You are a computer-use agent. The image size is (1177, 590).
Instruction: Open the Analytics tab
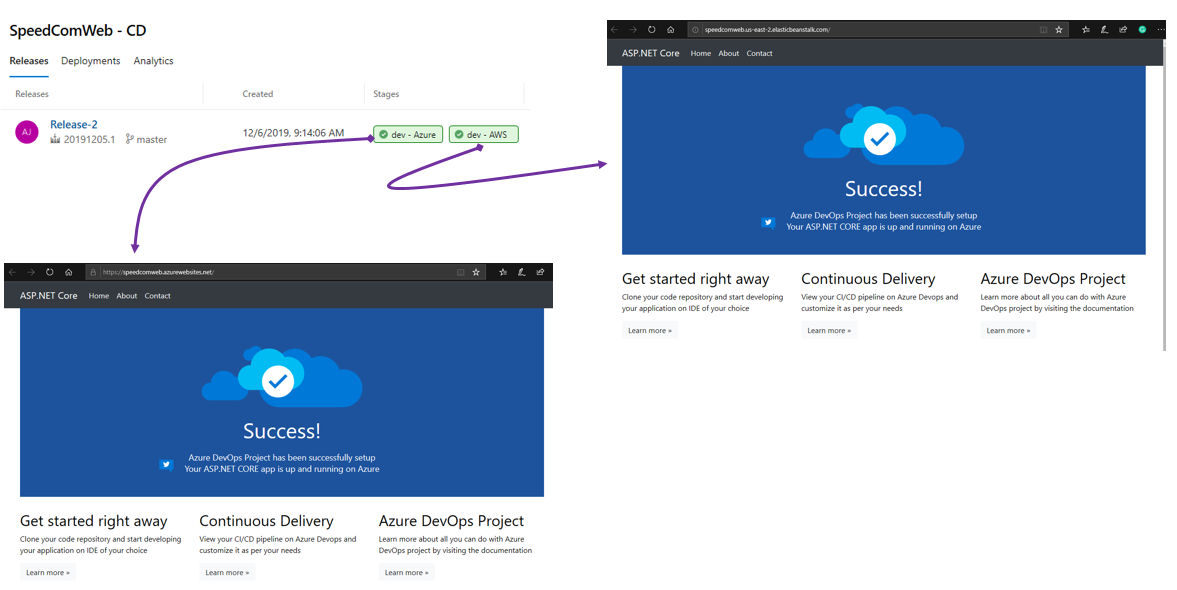point(153,61)
